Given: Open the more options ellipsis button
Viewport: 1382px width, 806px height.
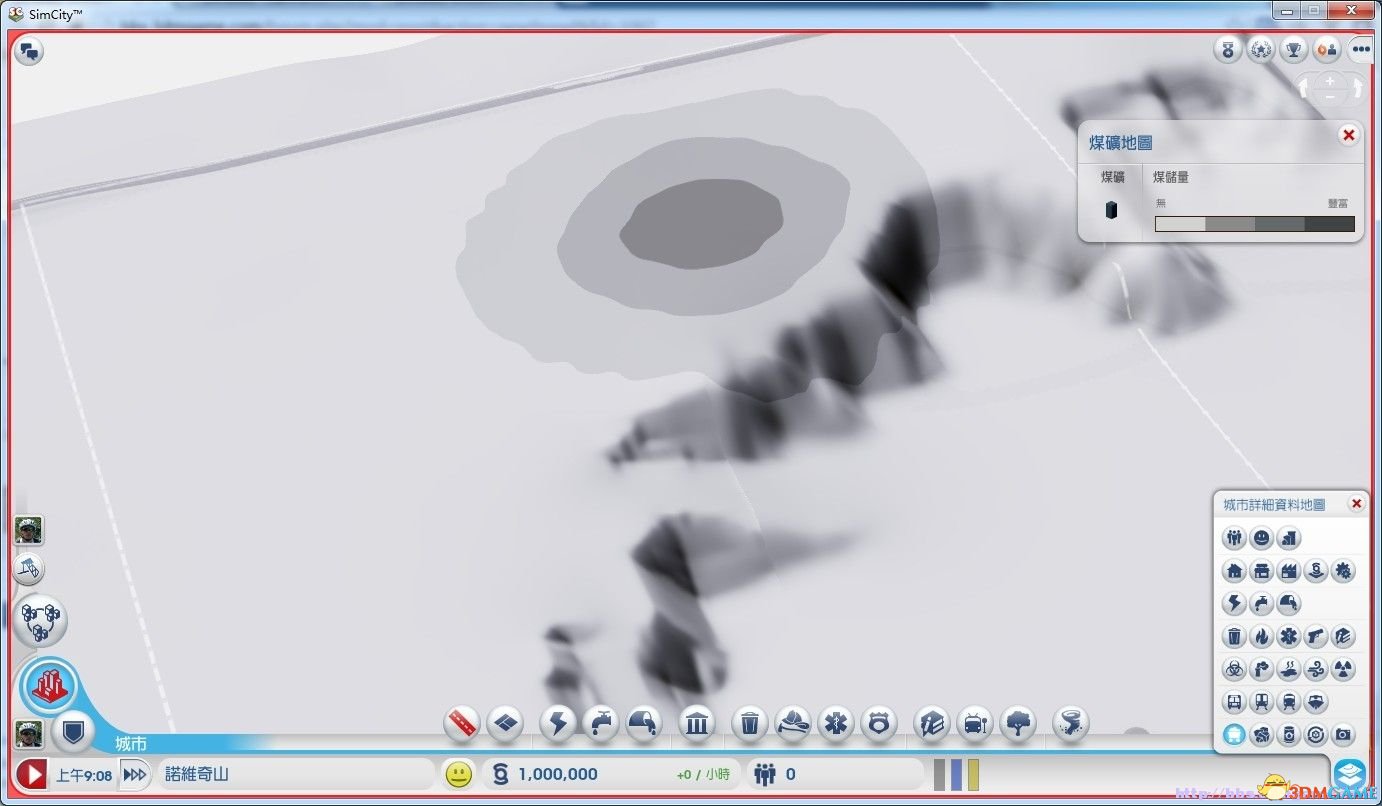Looking at the screenshot, I should 1360,49.
